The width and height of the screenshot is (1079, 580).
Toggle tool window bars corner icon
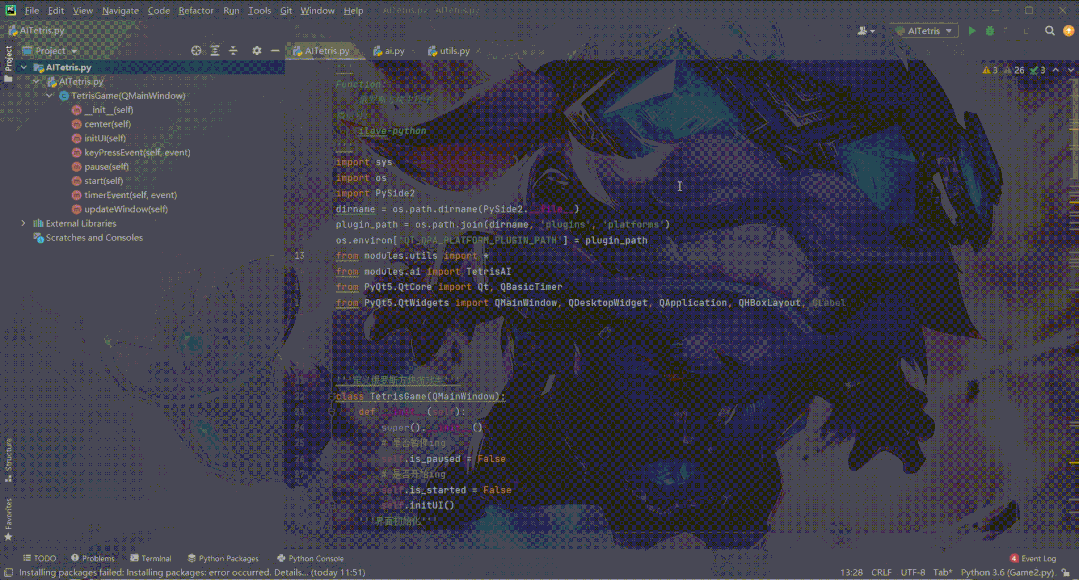coord(8,572)
